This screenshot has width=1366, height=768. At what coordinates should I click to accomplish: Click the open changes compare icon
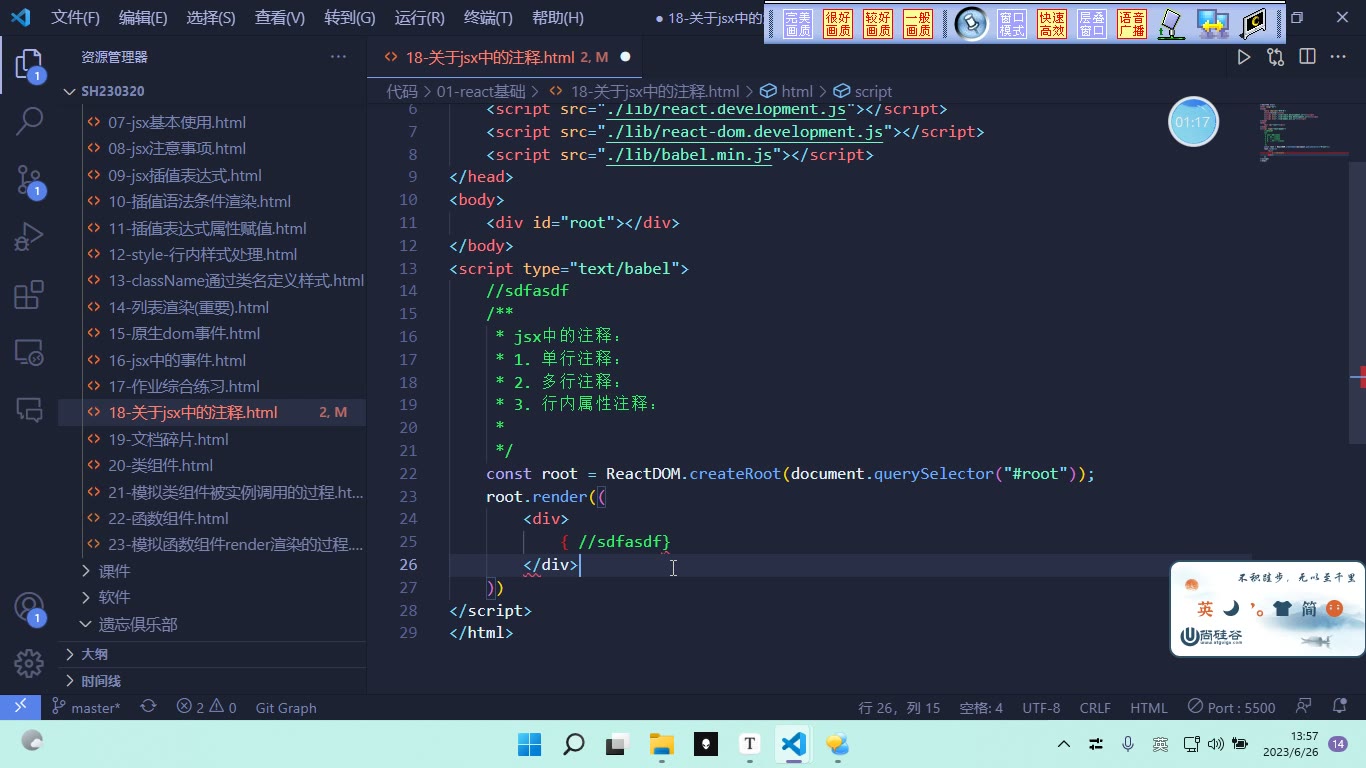[1275, 57]
